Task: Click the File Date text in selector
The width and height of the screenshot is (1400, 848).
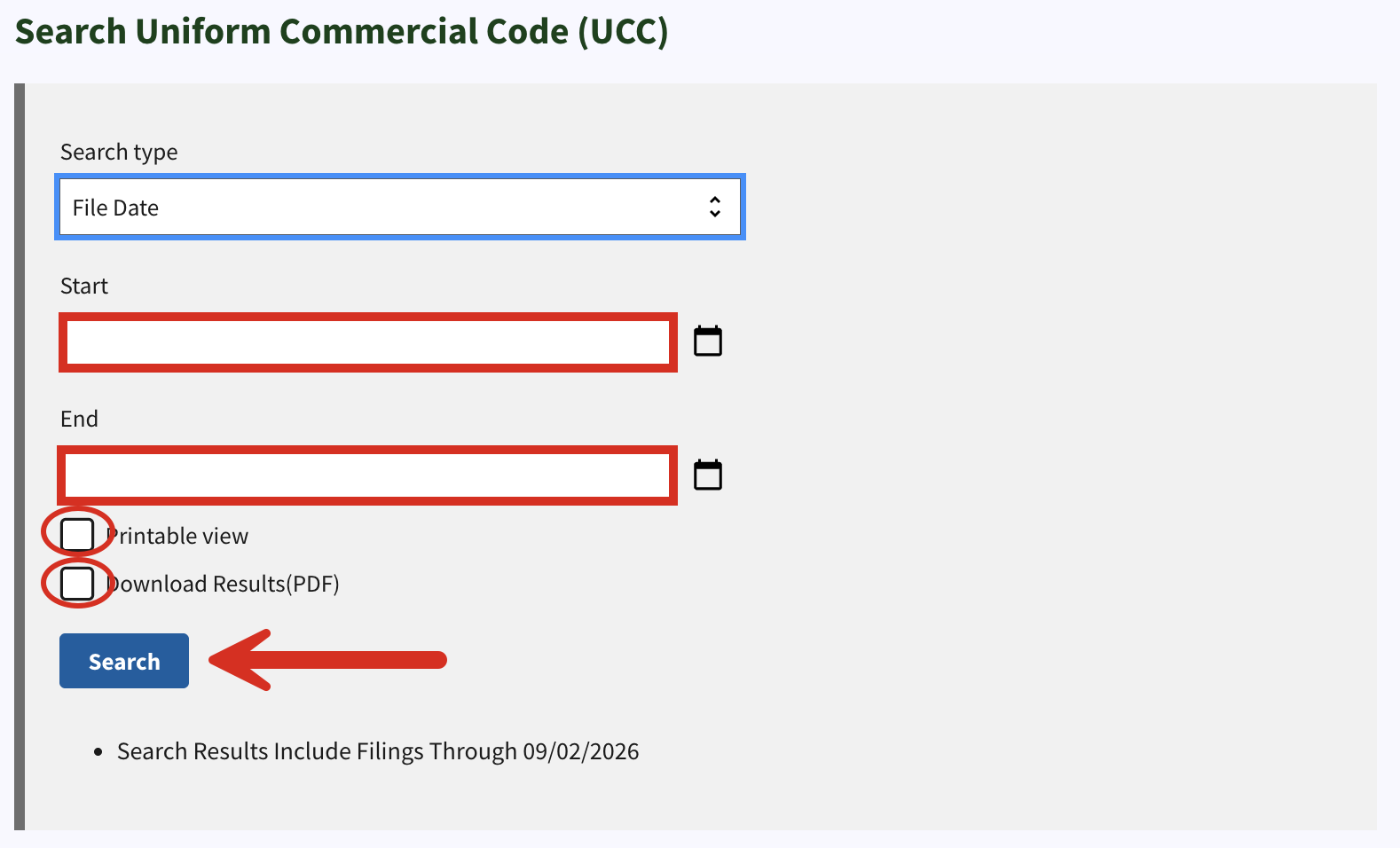Action: click(115, 208)
